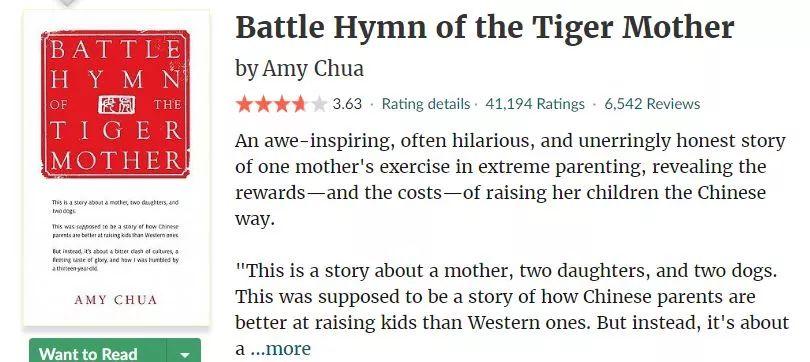
Task: Open author page for Amy Chua
Action: coord(313,68)
